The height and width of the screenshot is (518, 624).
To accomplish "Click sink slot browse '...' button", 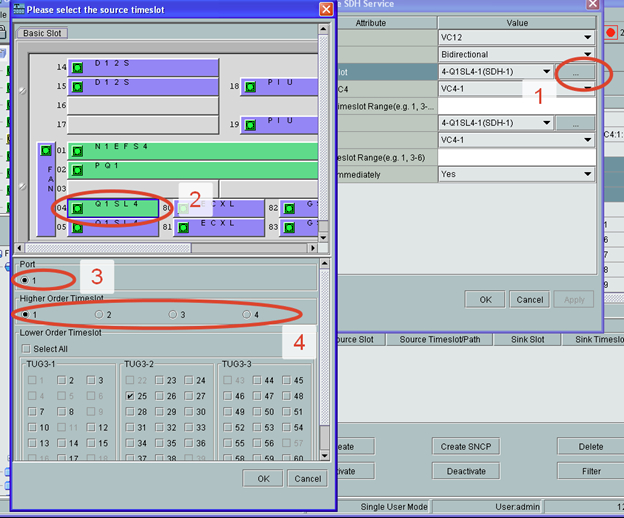I will 575,123.
